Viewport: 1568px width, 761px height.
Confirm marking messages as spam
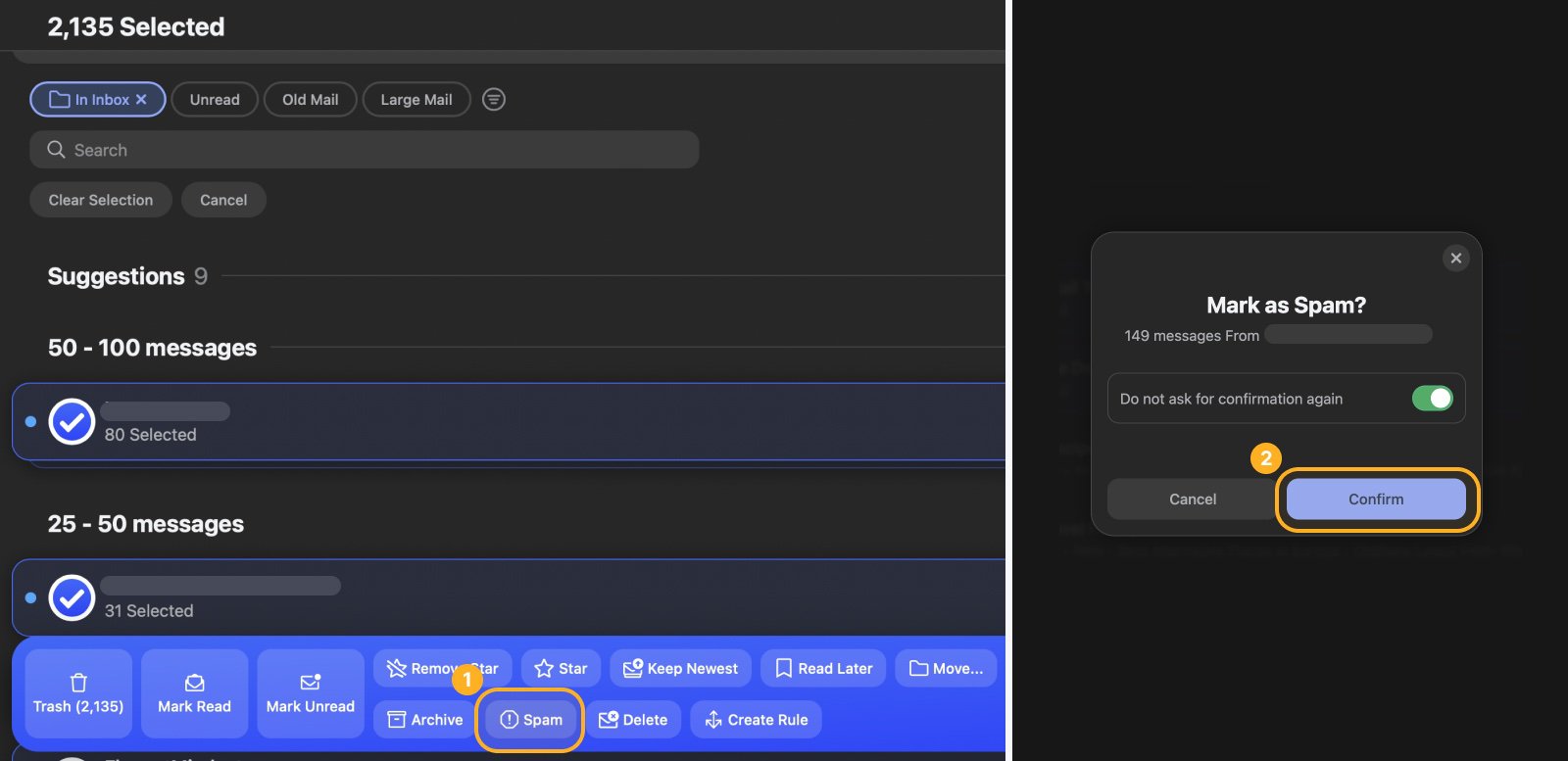tap(1376, 499)
